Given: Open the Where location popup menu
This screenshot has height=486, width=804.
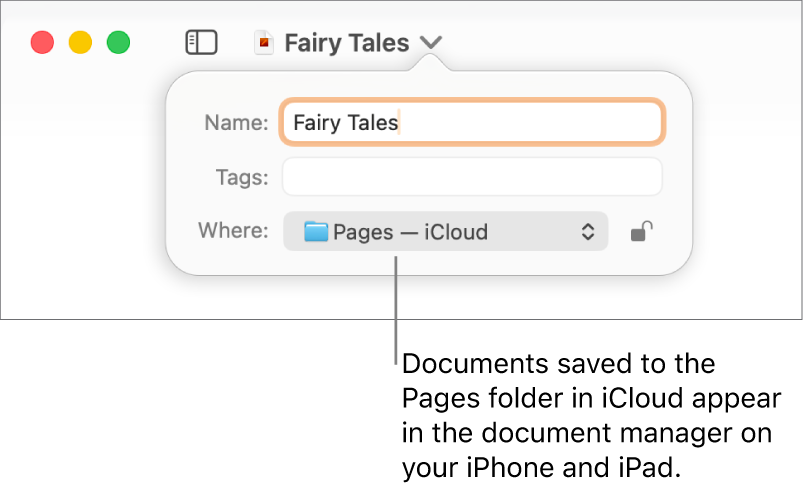Looking at the screenshot, I should click(446, 231).
